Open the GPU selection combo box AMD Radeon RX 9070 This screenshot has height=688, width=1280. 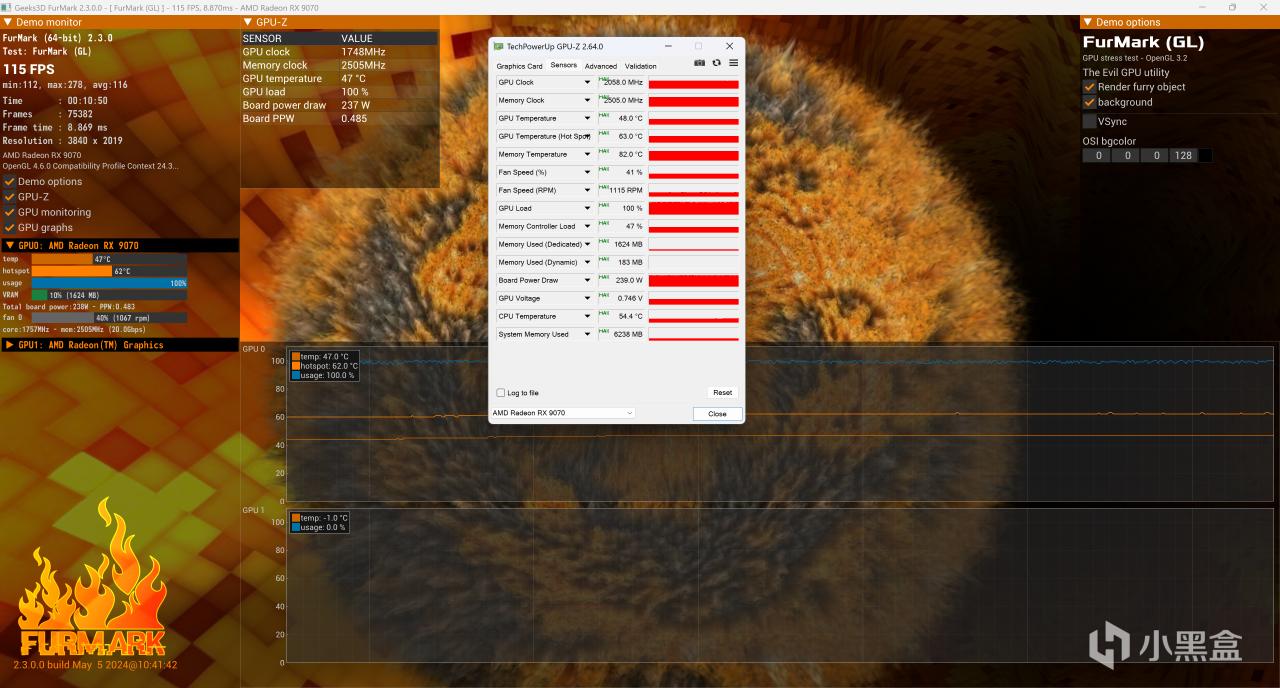click(x=563, y=413)
